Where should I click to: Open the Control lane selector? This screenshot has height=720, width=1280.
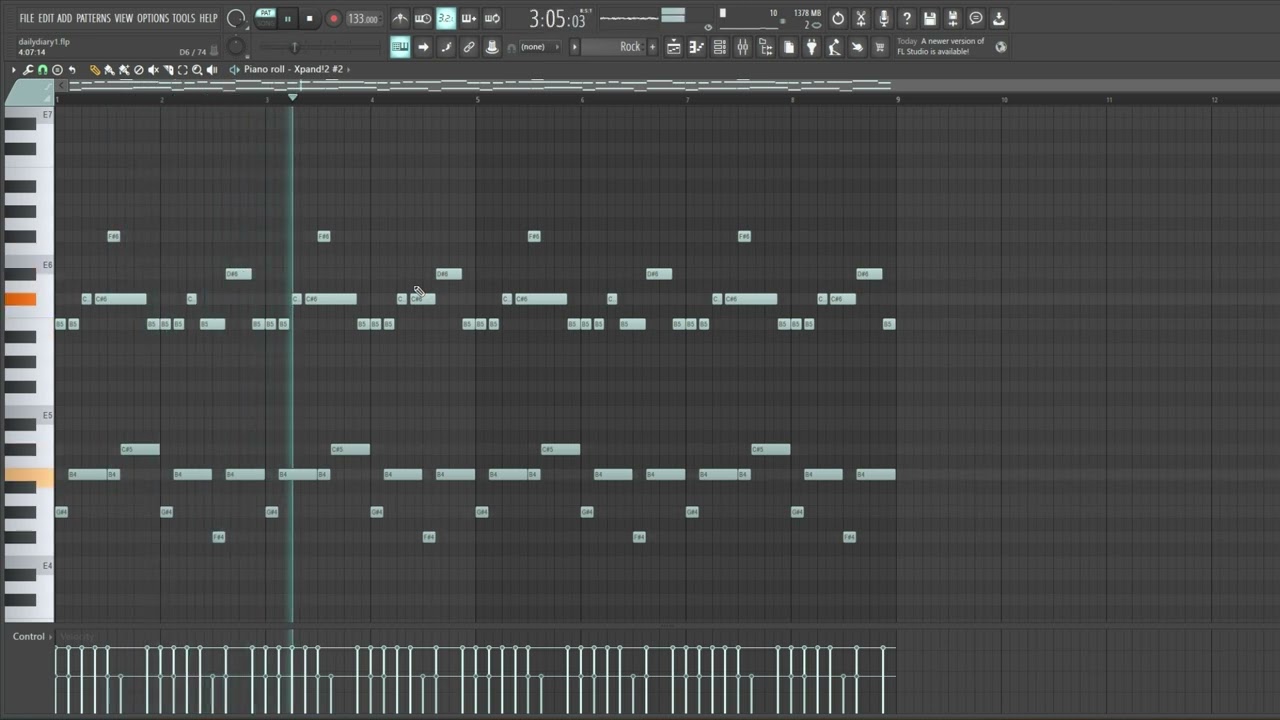click(x=29, y=636)
